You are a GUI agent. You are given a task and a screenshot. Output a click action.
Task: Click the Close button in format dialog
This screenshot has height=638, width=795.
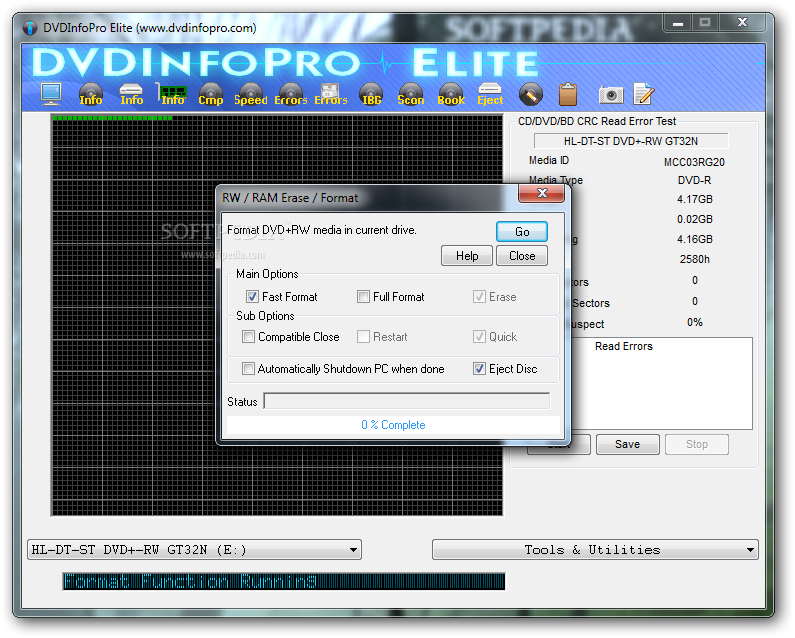[x=522, y=256]
